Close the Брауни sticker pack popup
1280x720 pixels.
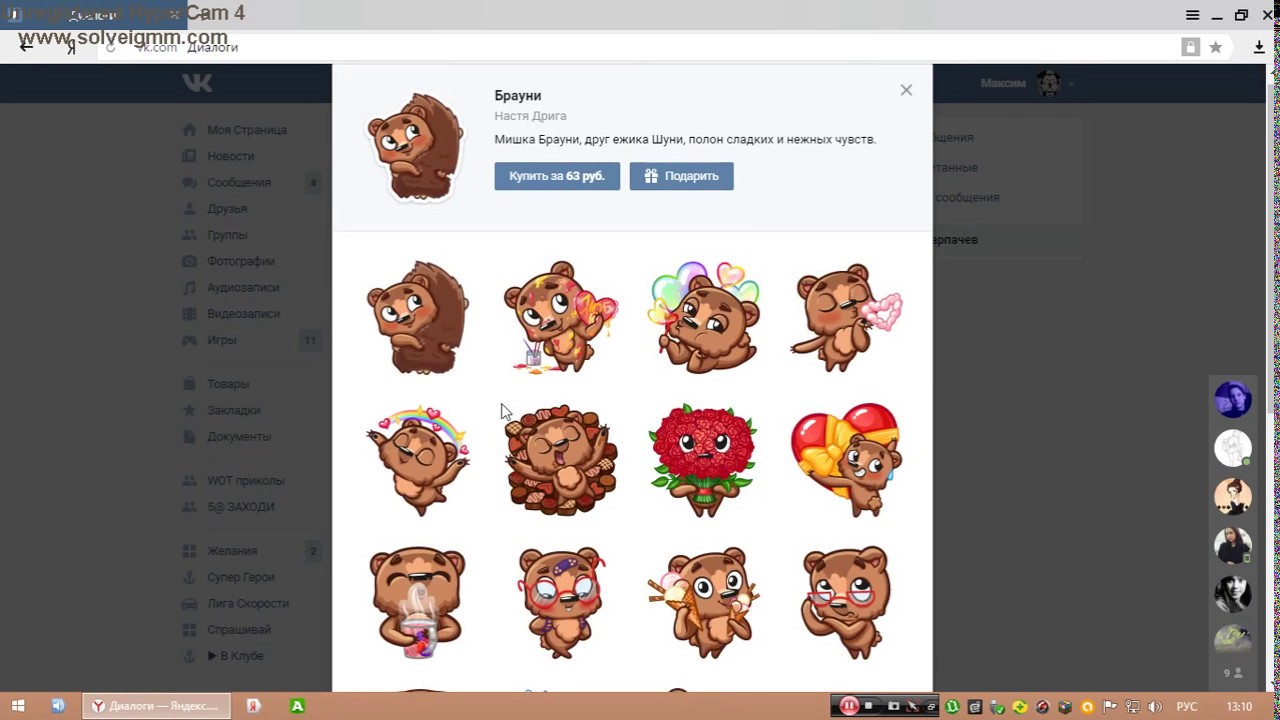(x=906, y=90)
